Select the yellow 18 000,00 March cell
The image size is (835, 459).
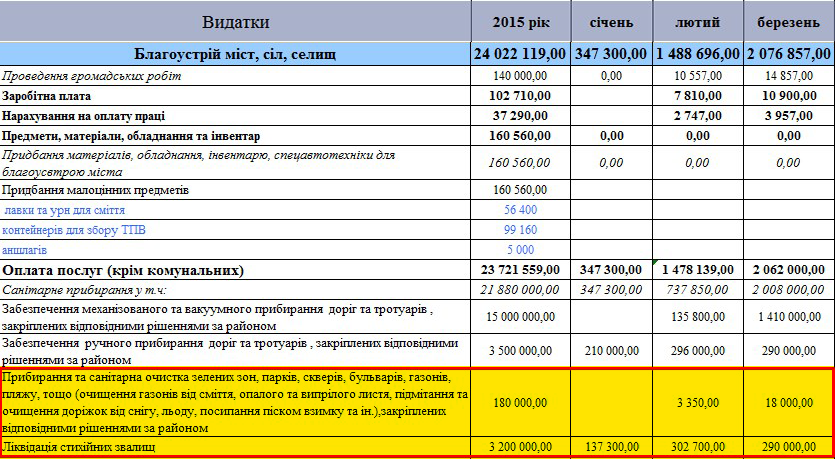tap(788, 402)
